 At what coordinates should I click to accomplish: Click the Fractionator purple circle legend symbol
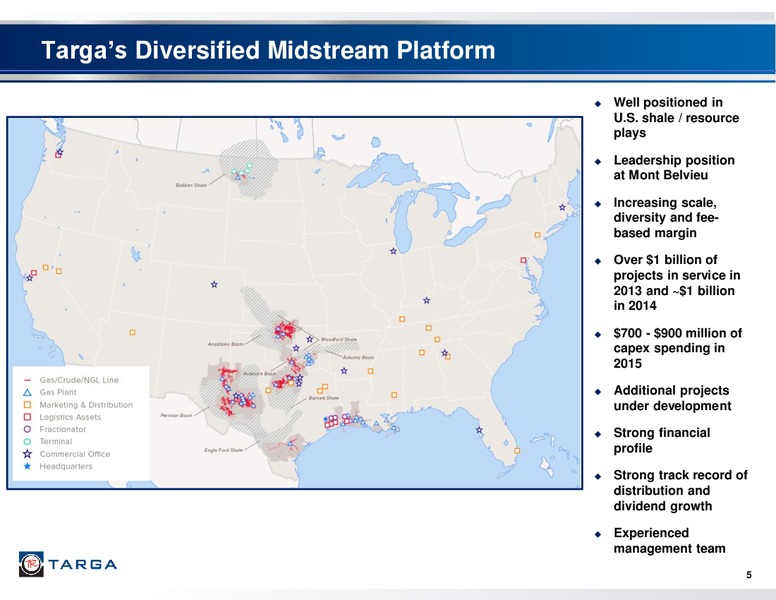27,429
